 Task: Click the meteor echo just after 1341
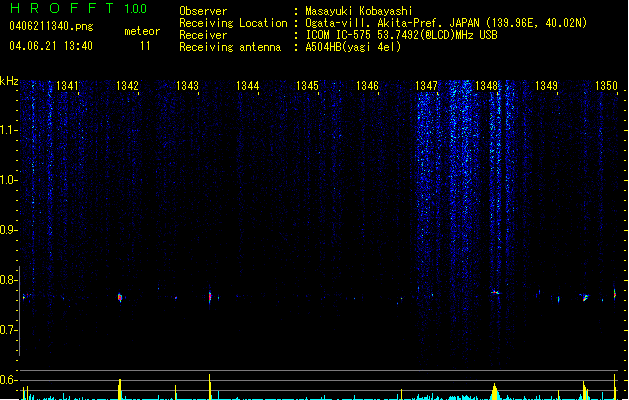[120, 297]
